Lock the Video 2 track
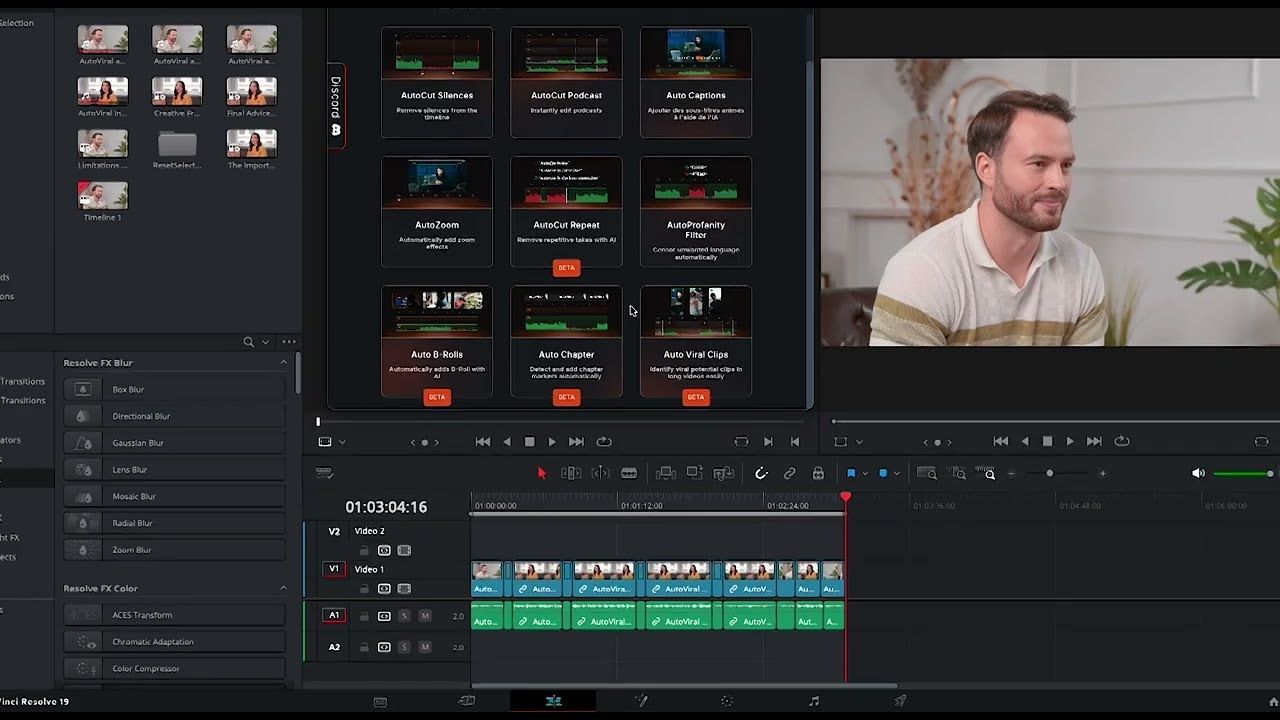Viewport: 1280px width, 720px height. coord(364,550)
